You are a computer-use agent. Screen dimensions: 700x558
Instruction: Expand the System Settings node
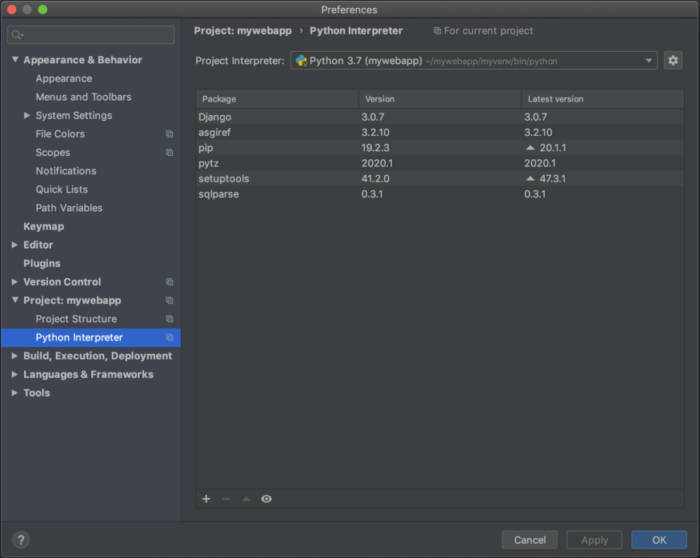[27, 116]
